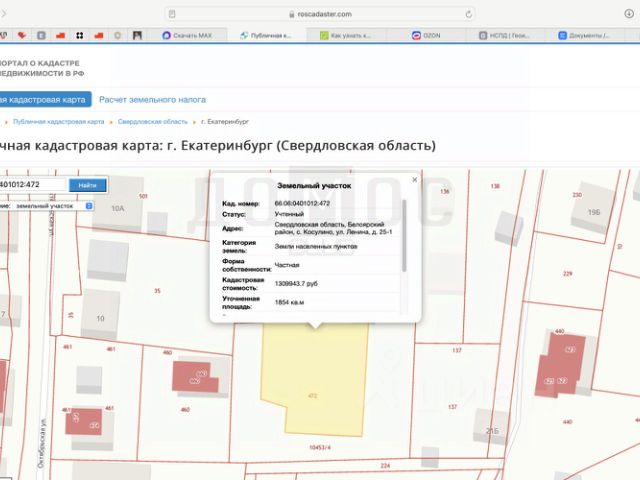Click parcel label 10453/4 on the map

320,447
